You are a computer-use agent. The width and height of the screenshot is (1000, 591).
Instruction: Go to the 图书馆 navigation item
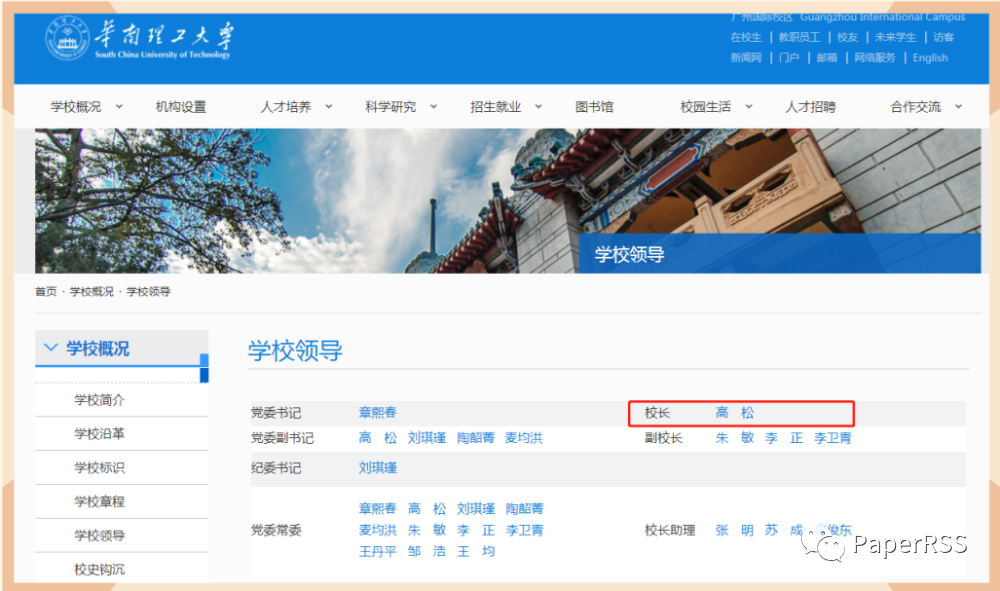point(594,107)
